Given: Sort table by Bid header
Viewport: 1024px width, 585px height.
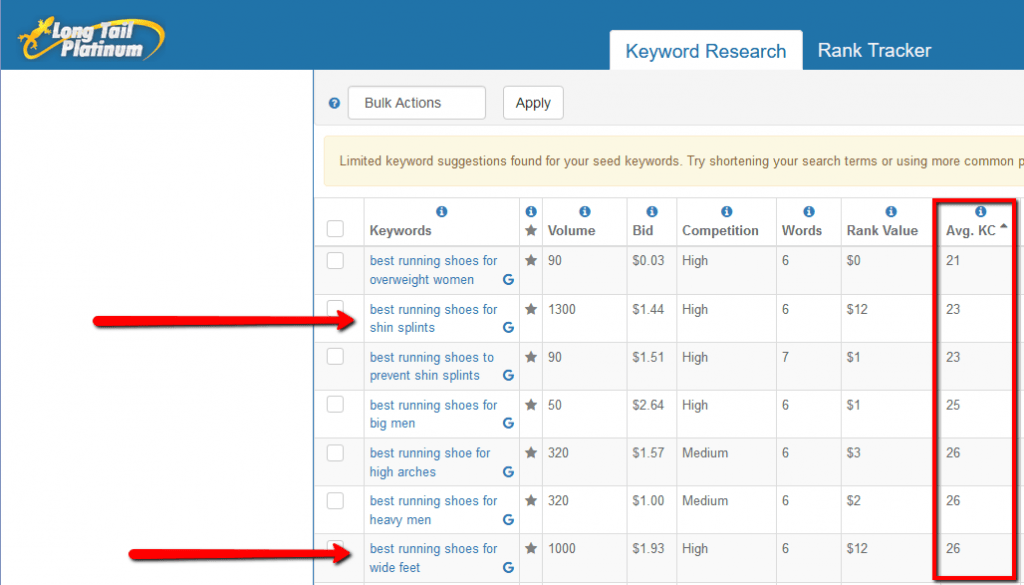Looking at the screenshot, I should click(x=643, y=230).
